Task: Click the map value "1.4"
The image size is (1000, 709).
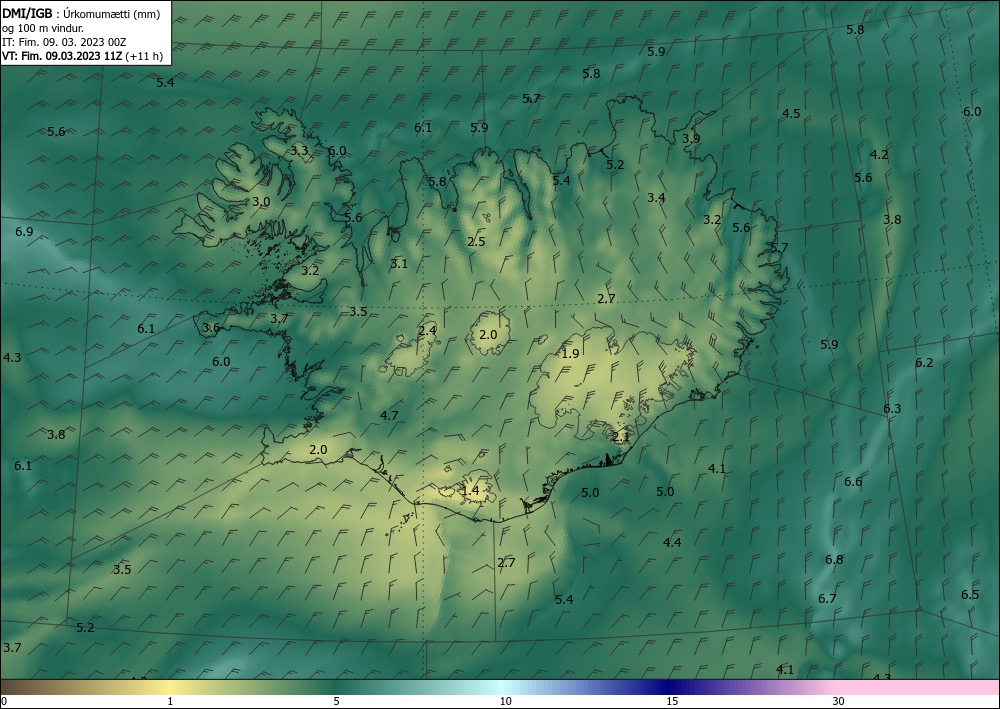Action: point(470,490)
